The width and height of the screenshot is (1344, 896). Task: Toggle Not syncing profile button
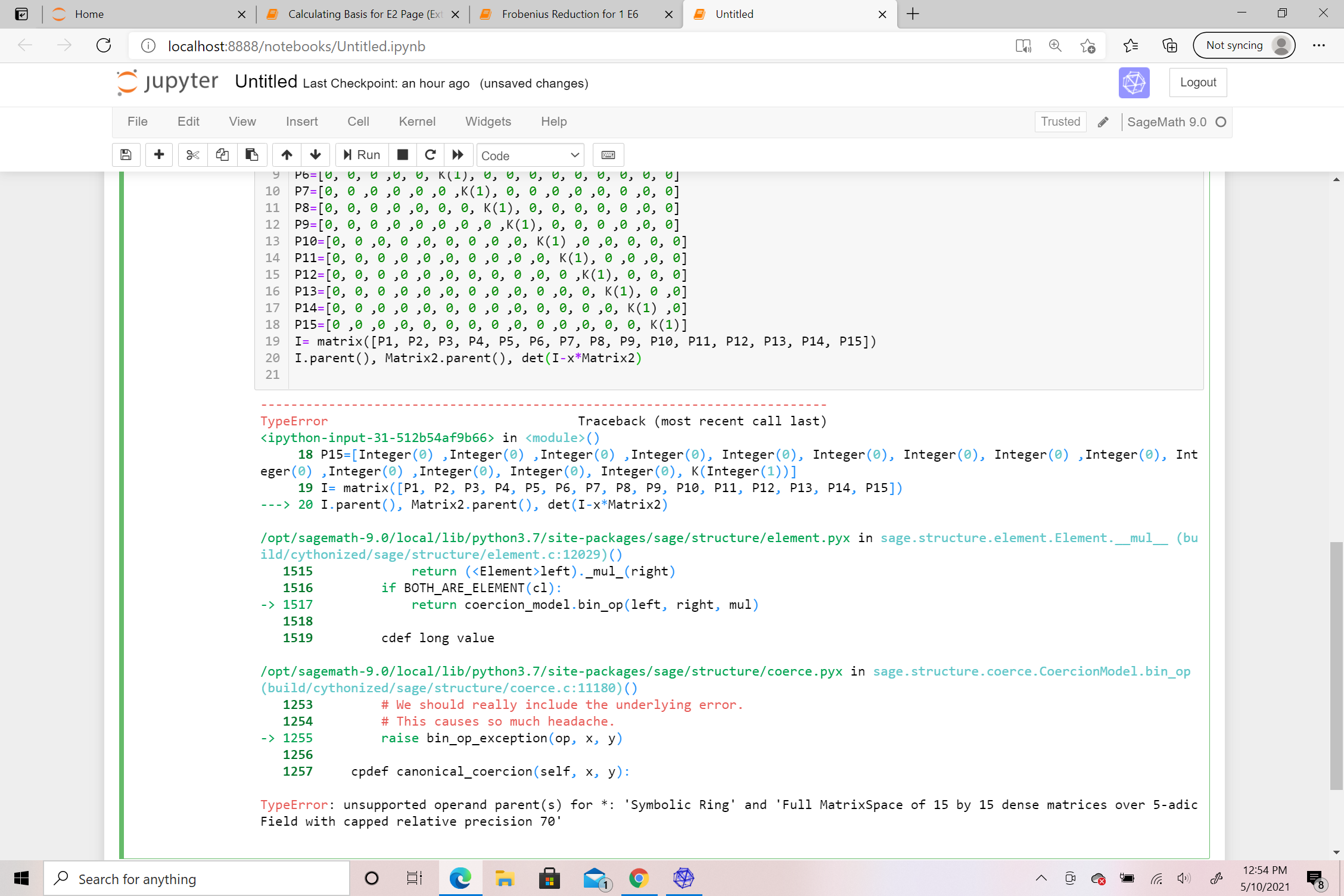(x=1244, y=45)
